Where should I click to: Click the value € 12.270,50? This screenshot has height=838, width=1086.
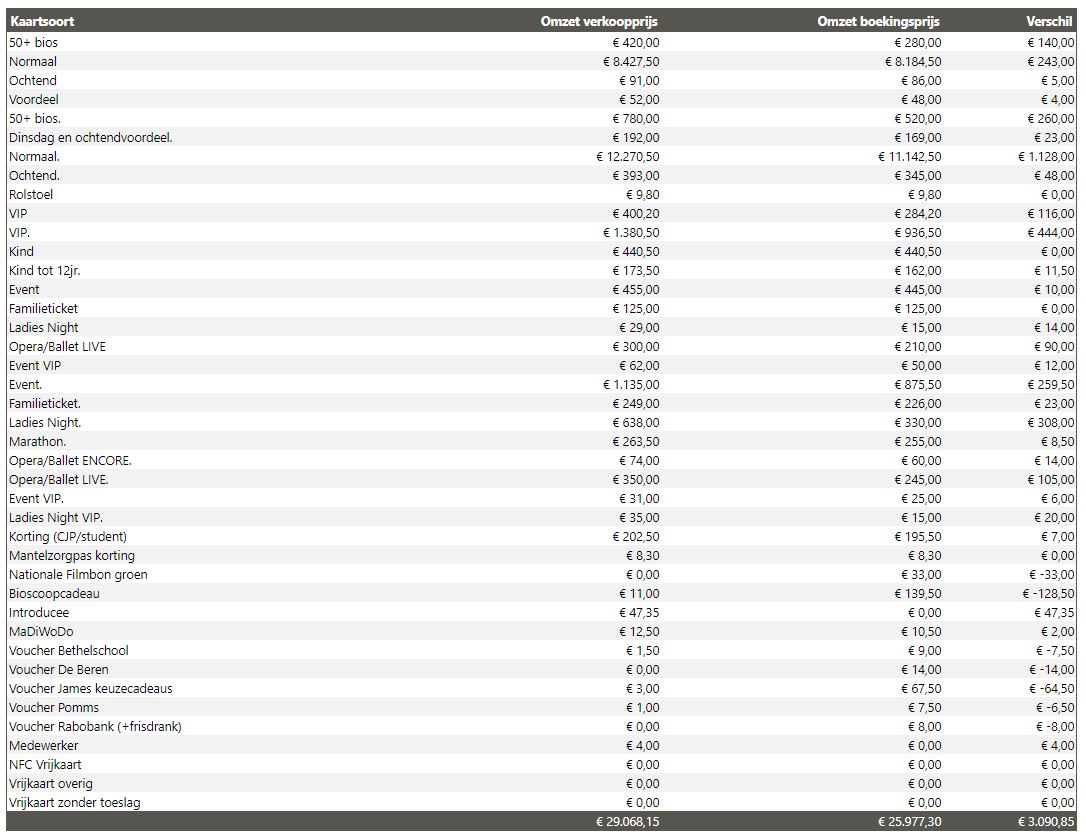pyautogui.click(x=627, y=157)
